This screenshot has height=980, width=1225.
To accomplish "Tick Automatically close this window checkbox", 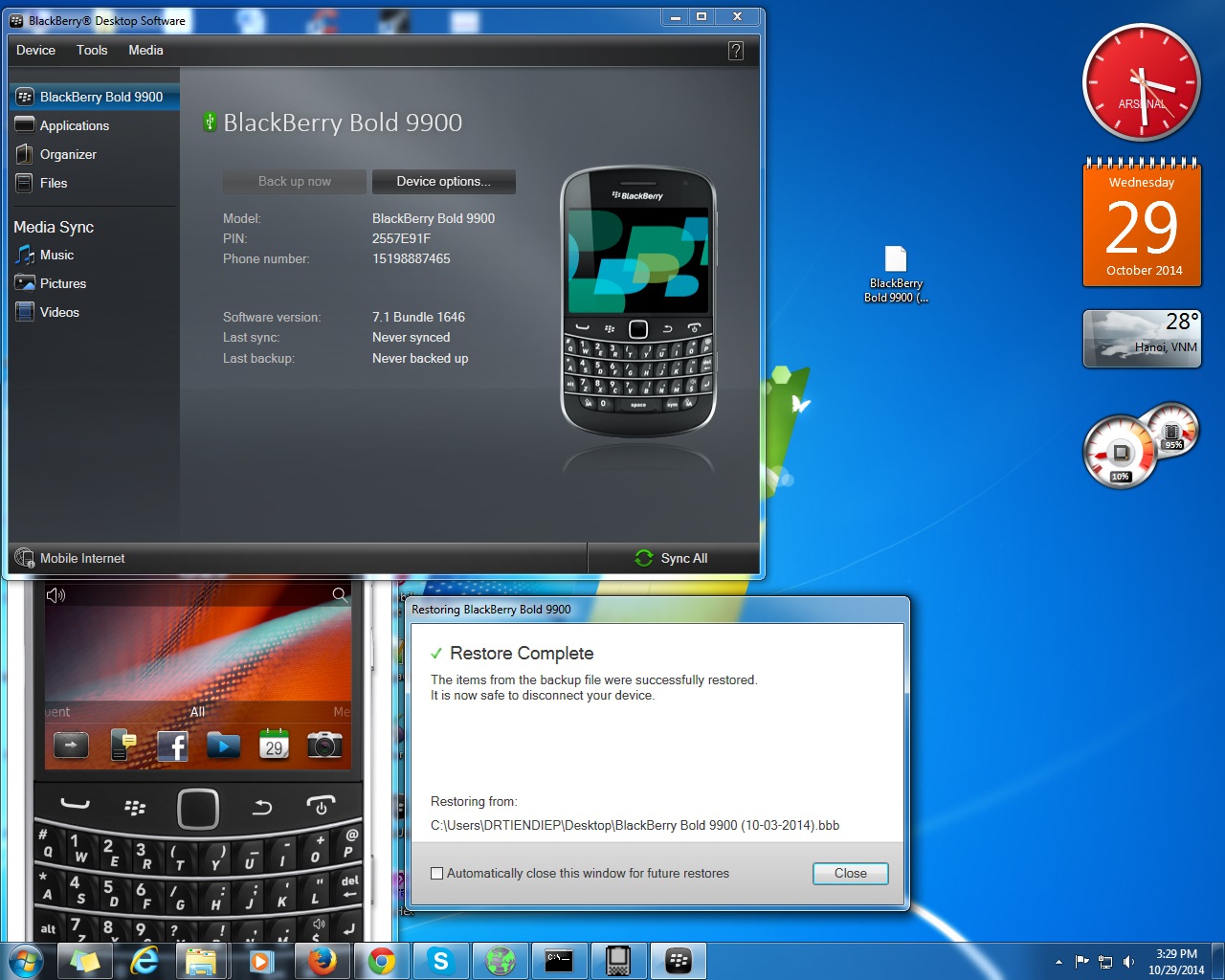I will tap(437, 873).
